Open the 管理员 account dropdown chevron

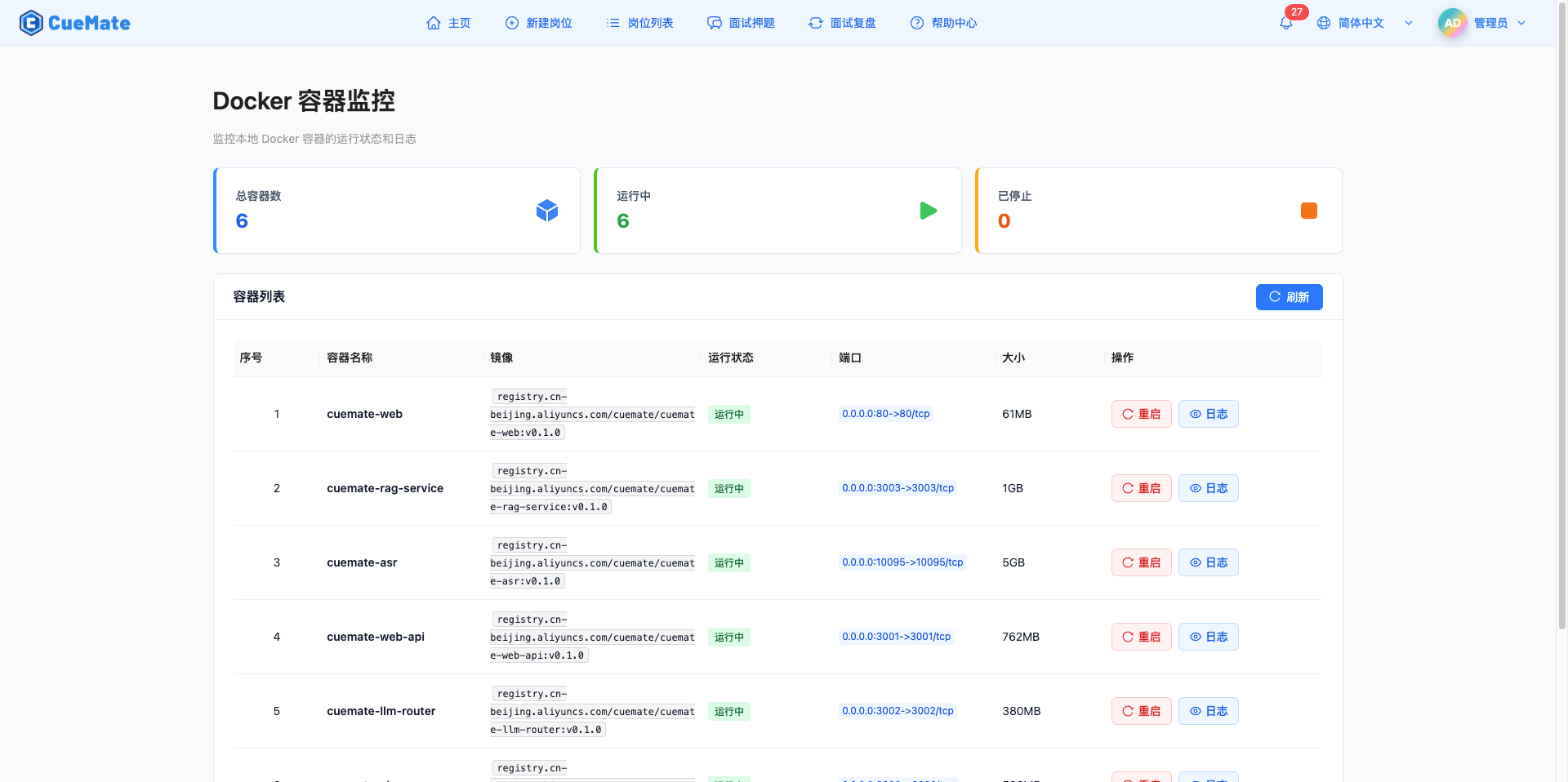[1521, 23]
